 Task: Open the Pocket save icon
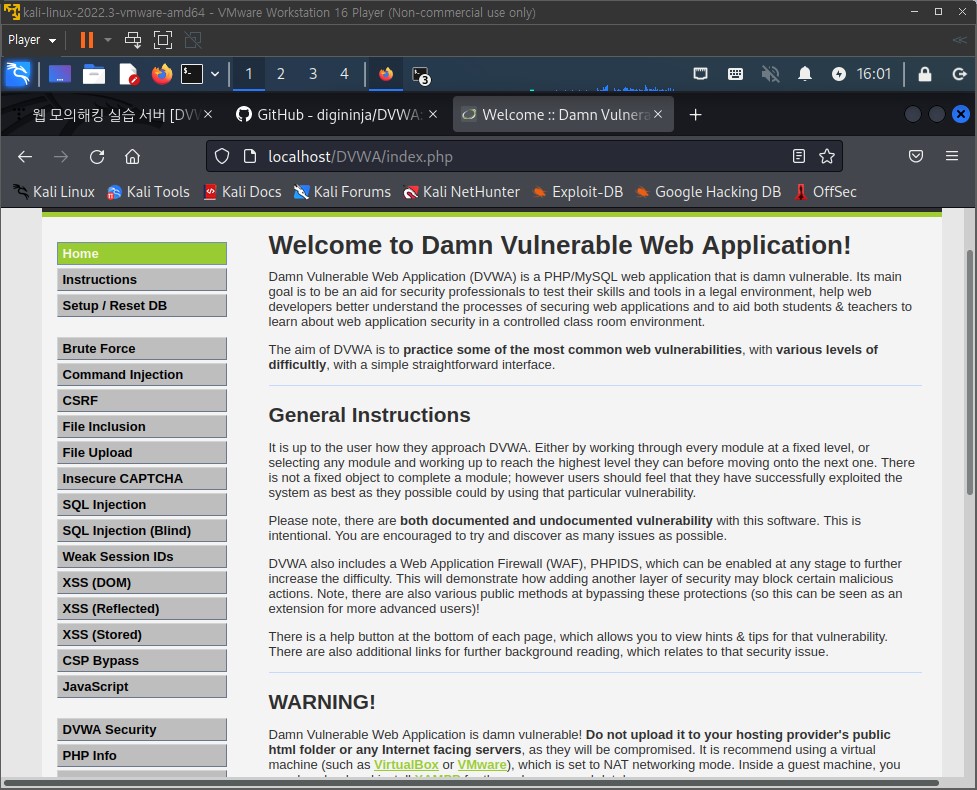915,156
